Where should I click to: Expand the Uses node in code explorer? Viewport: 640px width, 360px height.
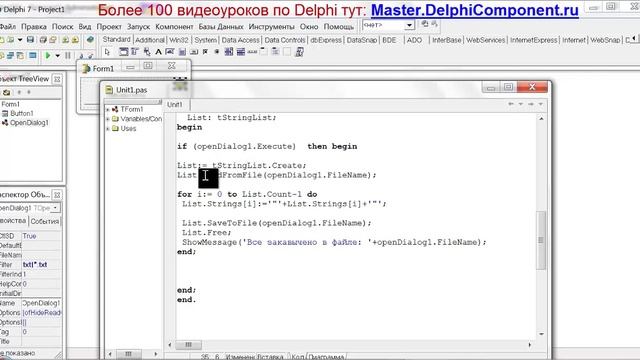[108, 129]
